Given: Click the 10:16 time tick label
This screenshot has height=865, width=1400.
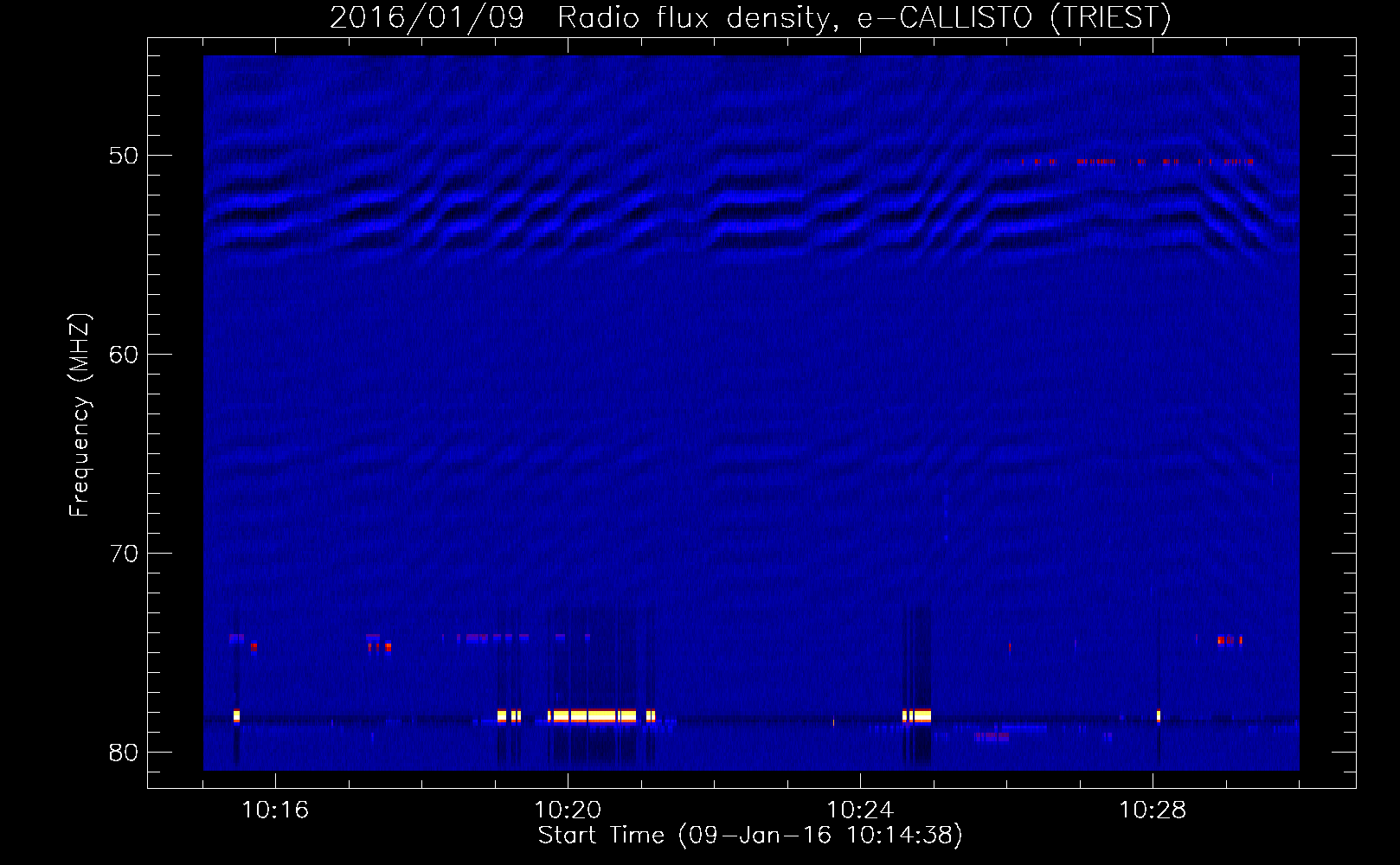Looking at the screenshot, I should point(275,811).
